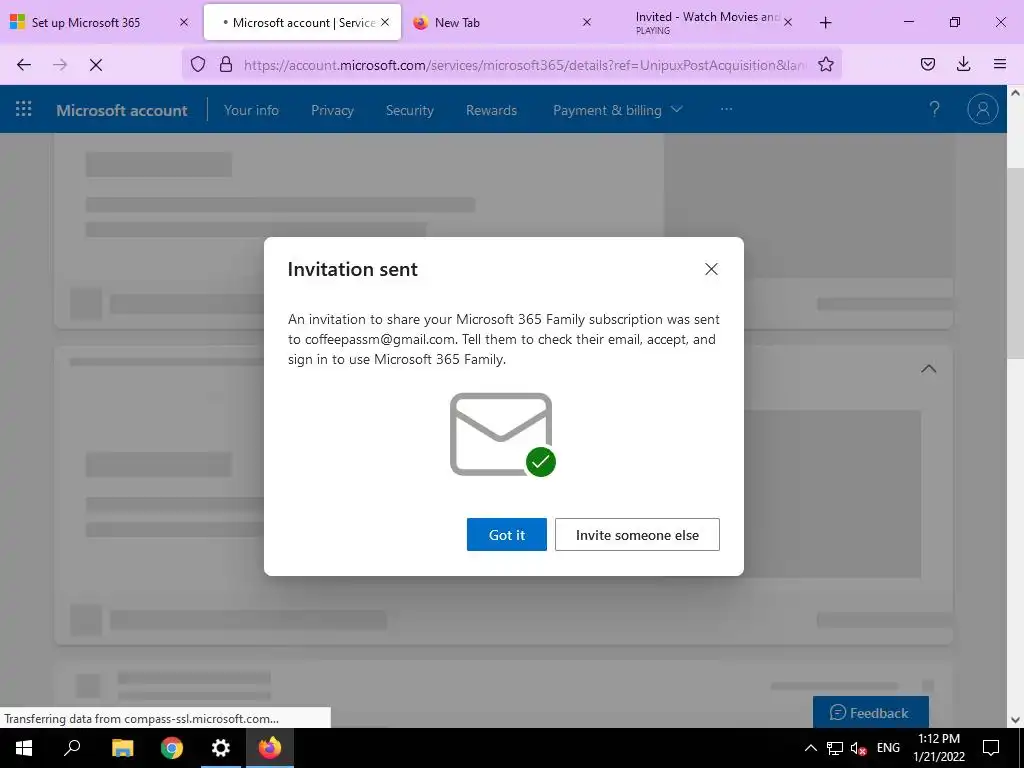Open the tracking protection shield icon
This screenshot has width=1024, height=768.
[x=198, y=64]
